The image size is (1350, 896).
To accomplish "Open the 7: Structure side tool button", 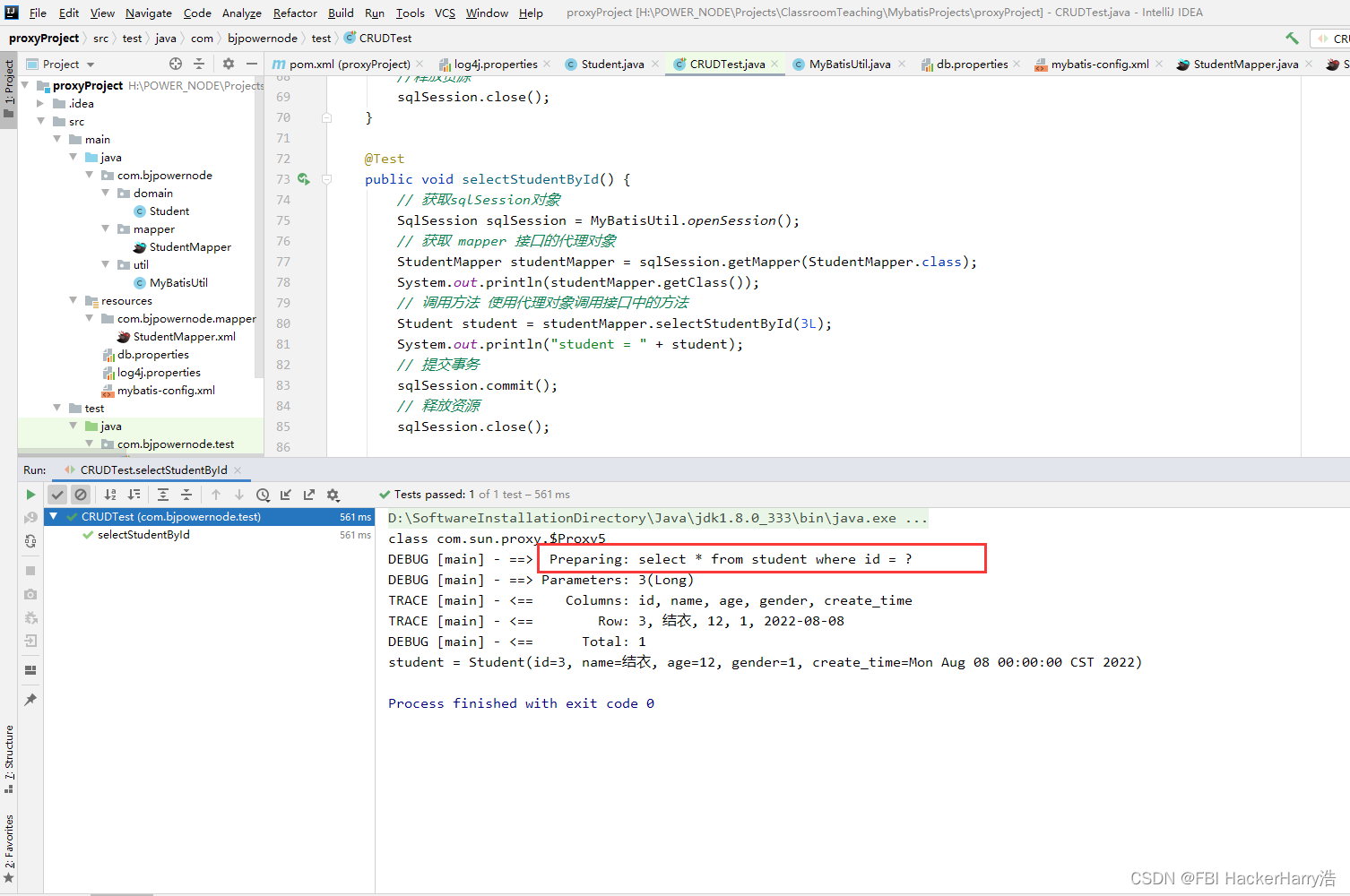I will 9,759.
